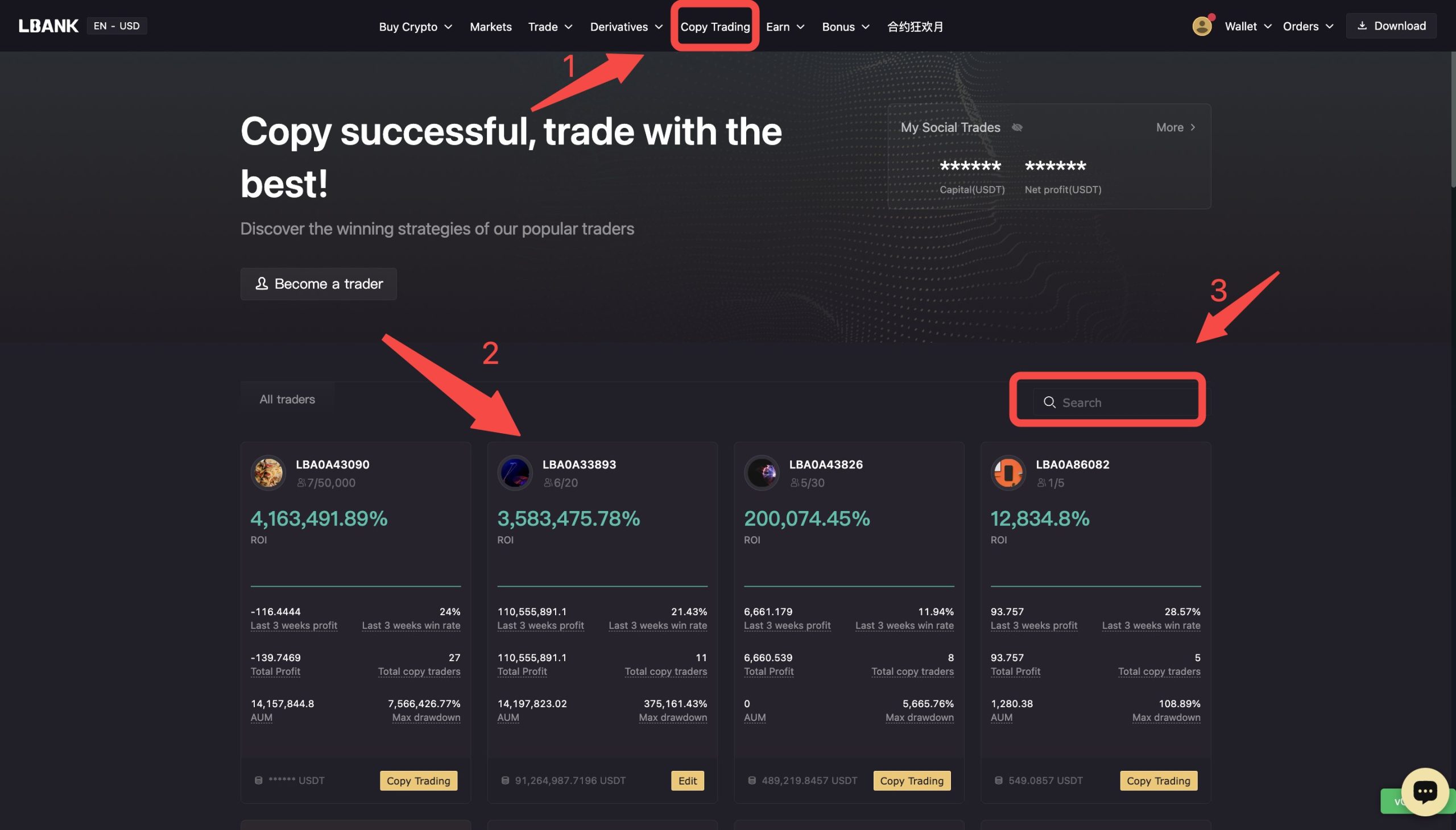This screenshot has width=1456, height=830.
Task: Click the copy trader LBA0A33893 profile avatar
Action: click(x=513, y=472)
